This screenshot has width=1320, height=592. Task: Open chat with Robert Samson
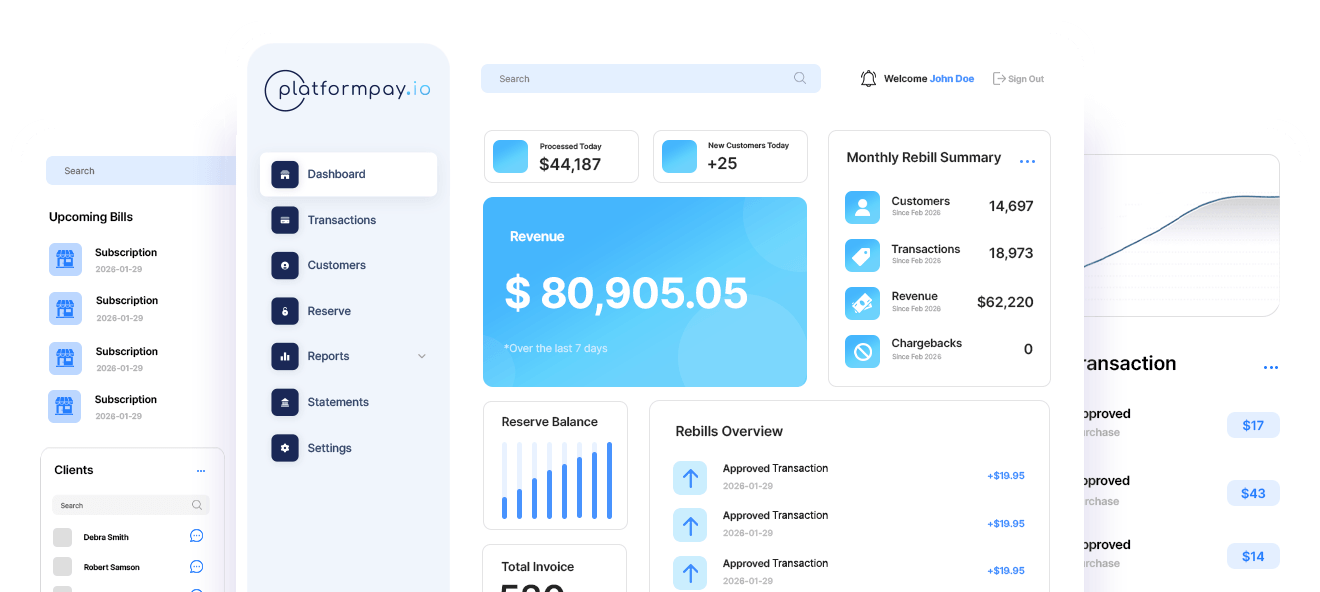(x=197, y=566)
